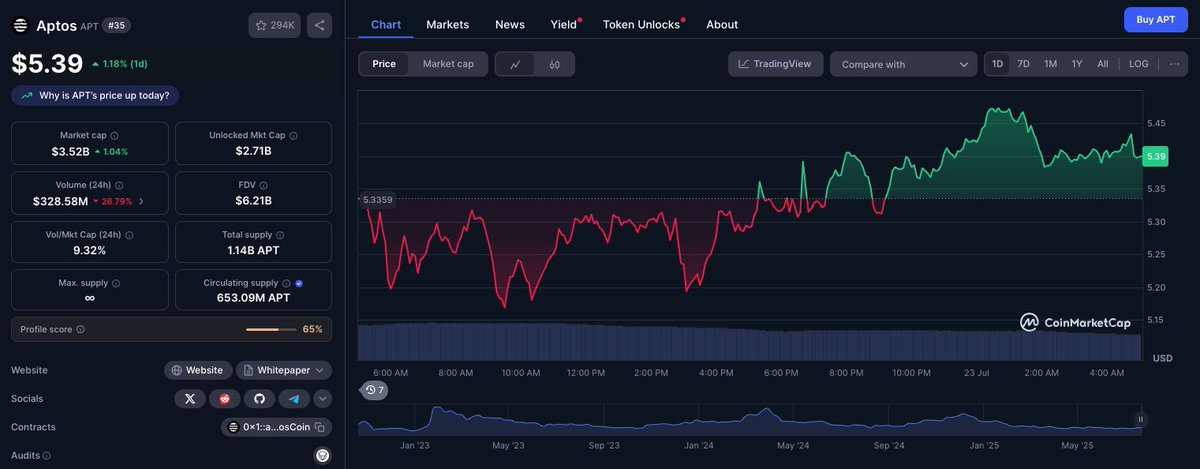Viewport: 1200px width, 469px height.
Task: Click history clock button labeled 7
Action: [x=374, y=390]
